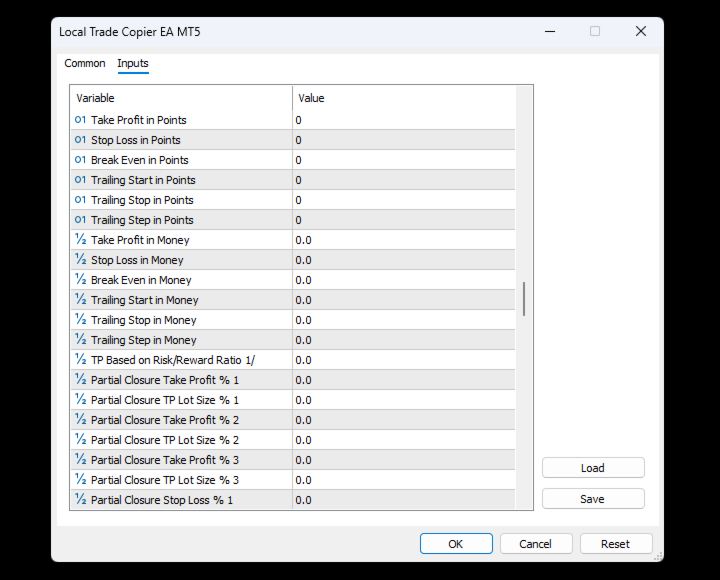Click the fraction icon beside Break Even in Money
720x580 pixels.
point(80,280)
